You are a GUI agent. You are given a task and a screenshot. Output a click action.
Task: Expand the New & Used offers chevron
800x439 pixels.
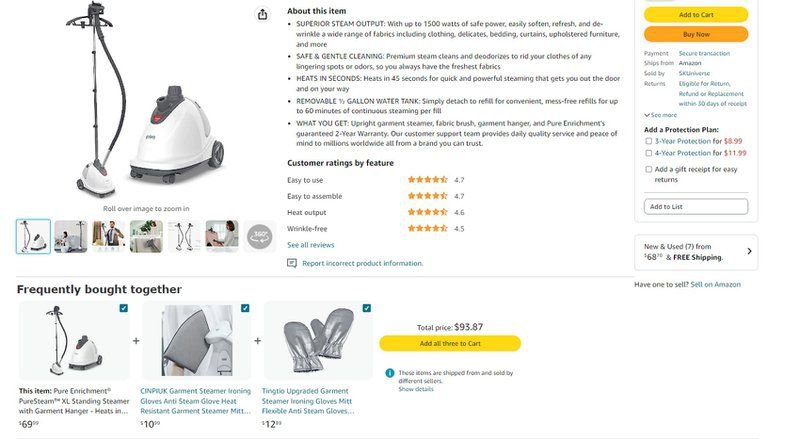pyautogui.click(x=749, y=251)
